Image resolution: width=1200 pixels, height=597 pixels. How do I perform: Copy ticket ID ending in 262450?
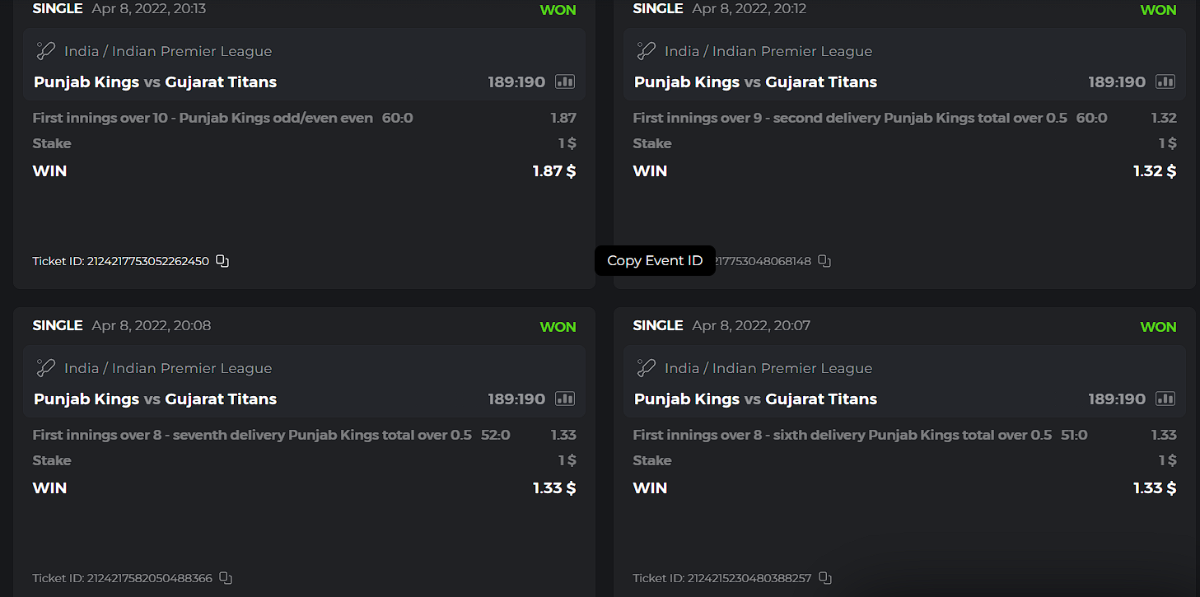tap(223, 261)
